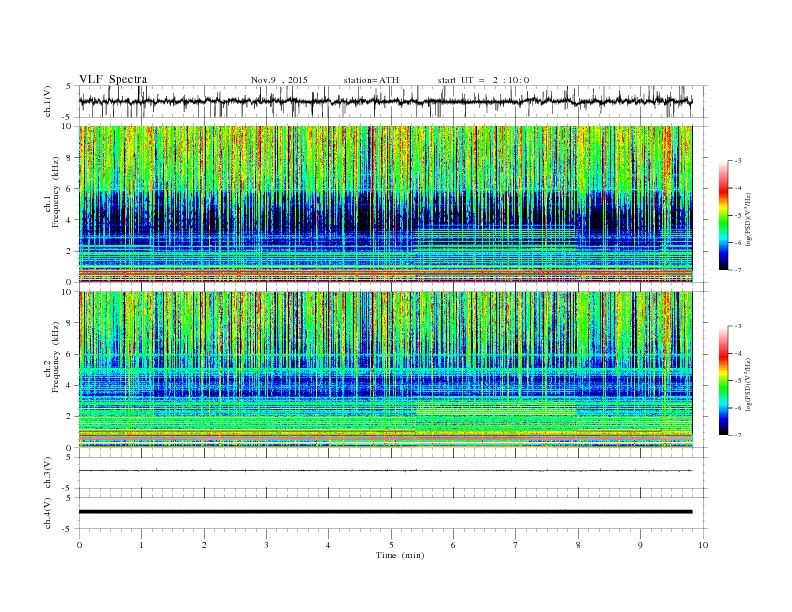This screenshot has height=612, width=792.
Task: Click the '9' tick label on time axis
Action: tap(640, 545)
